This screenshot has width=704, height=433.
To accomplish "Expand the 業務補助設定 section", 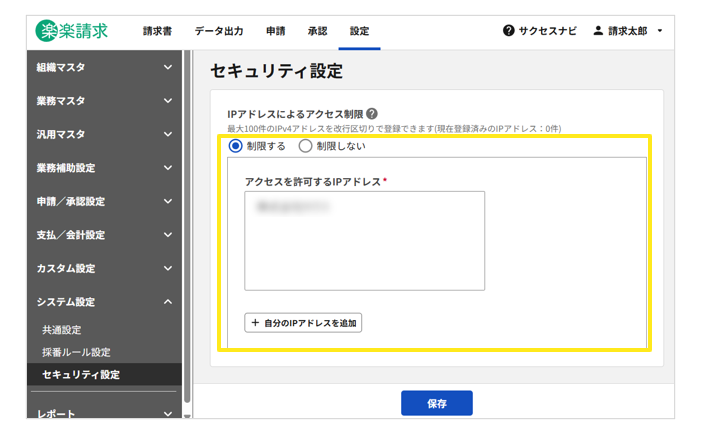I will point(167,168).
